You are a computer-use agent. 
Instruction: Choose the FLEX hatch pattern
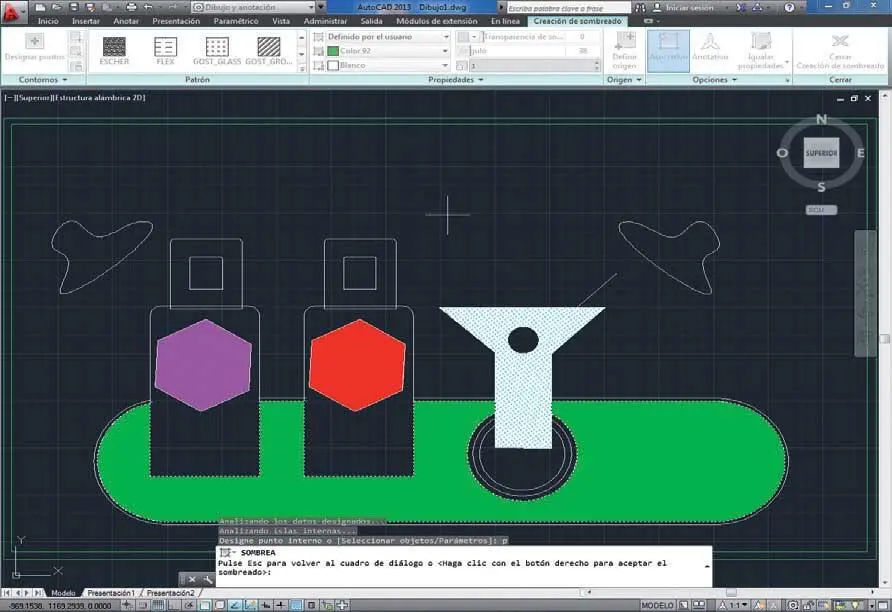165,49
